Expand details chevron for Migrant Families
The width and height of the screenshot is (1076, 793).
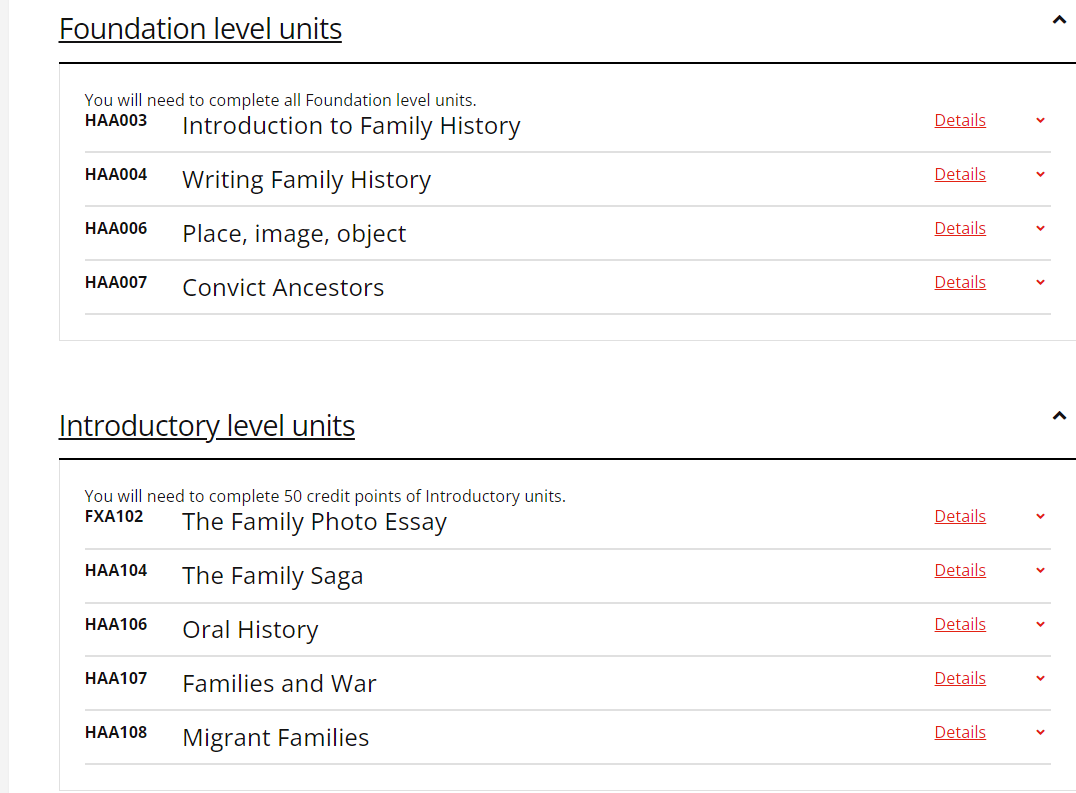coord(1040,732)
